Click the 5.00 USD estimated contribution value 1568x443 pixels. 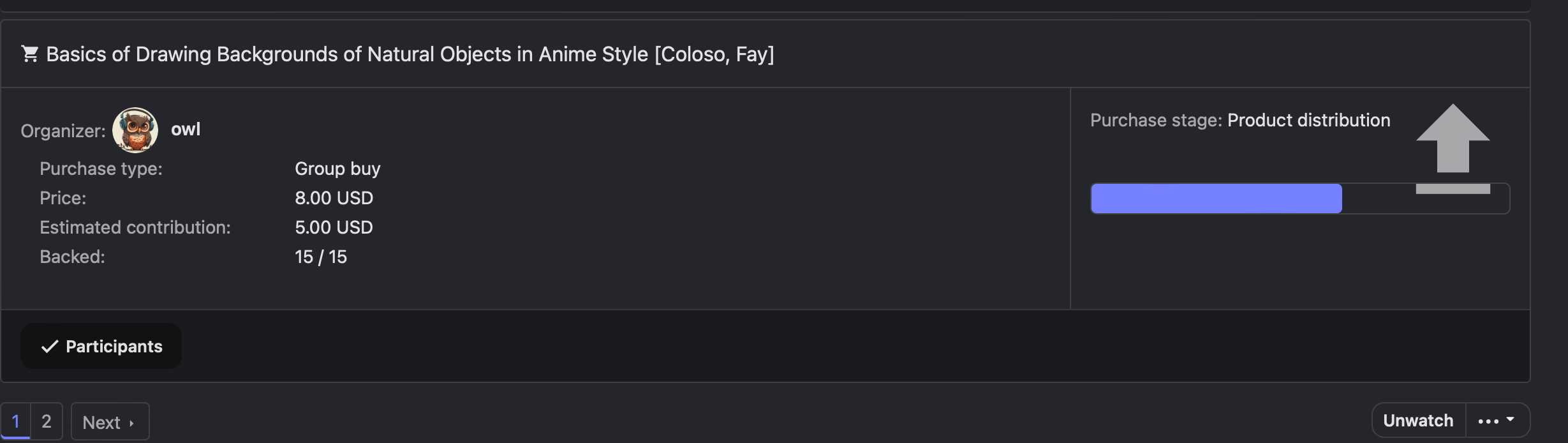334,227
